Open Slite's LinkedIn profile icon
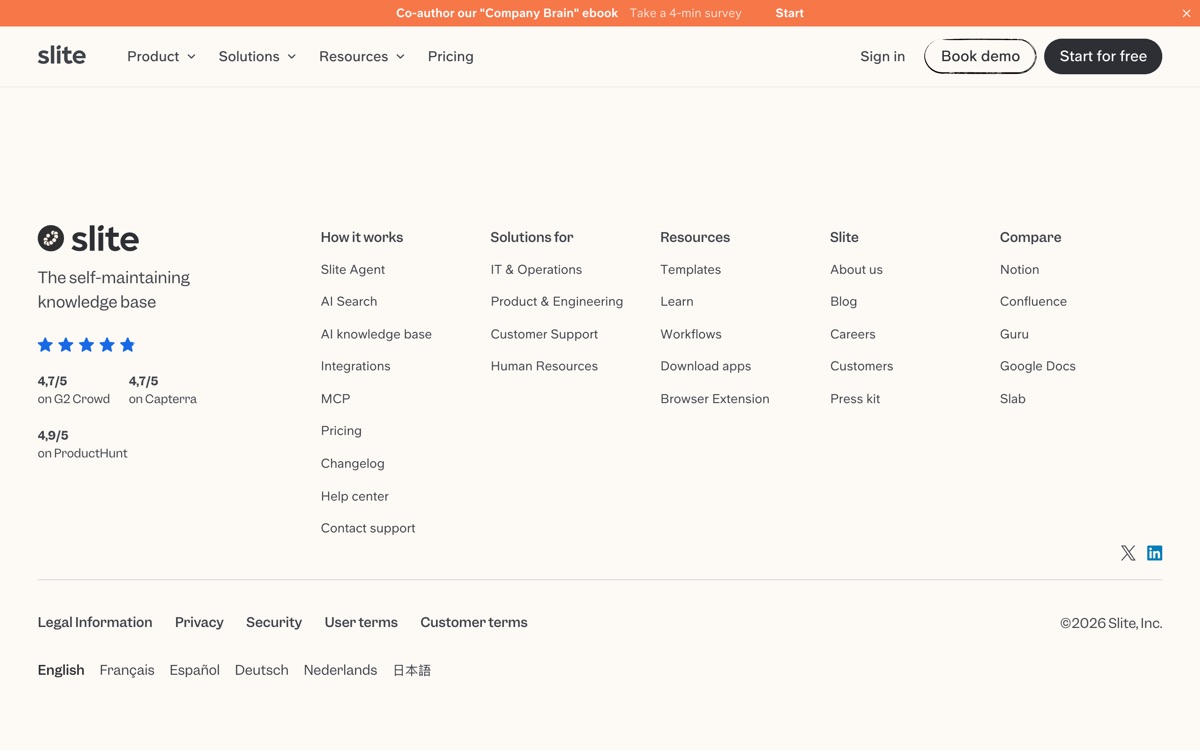The image size is (1200, 750). (1154, 553)
